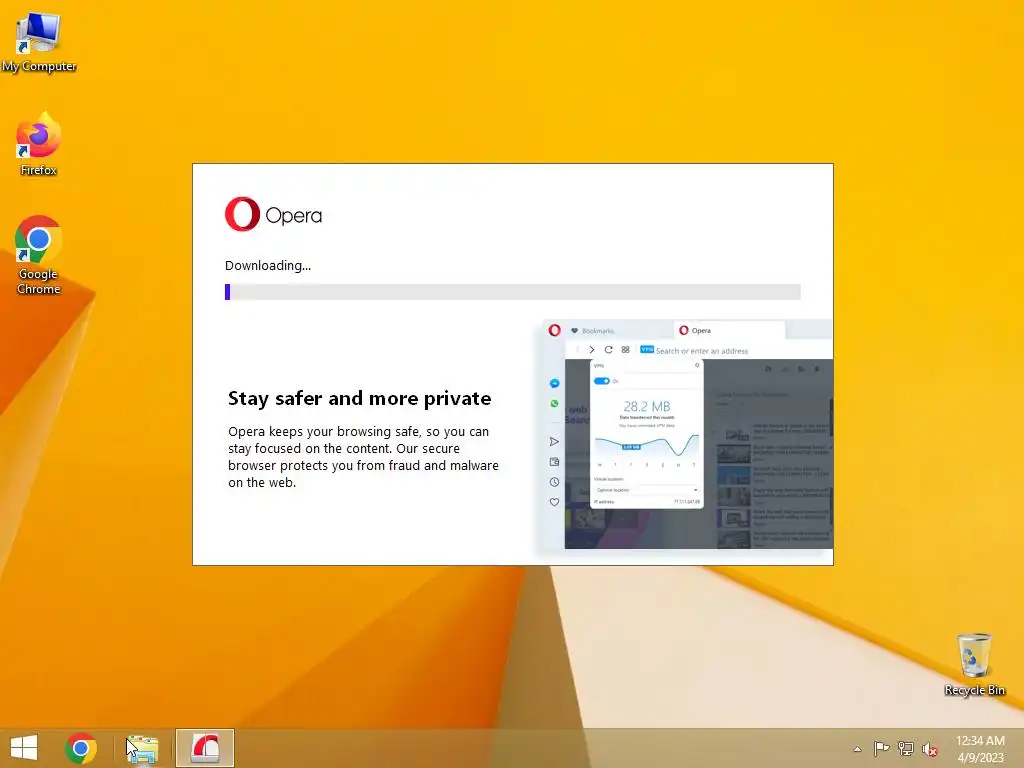Click the "Downloading..." status text
This screenshot has height=768, width=1024.
click(x=268, y=266)
